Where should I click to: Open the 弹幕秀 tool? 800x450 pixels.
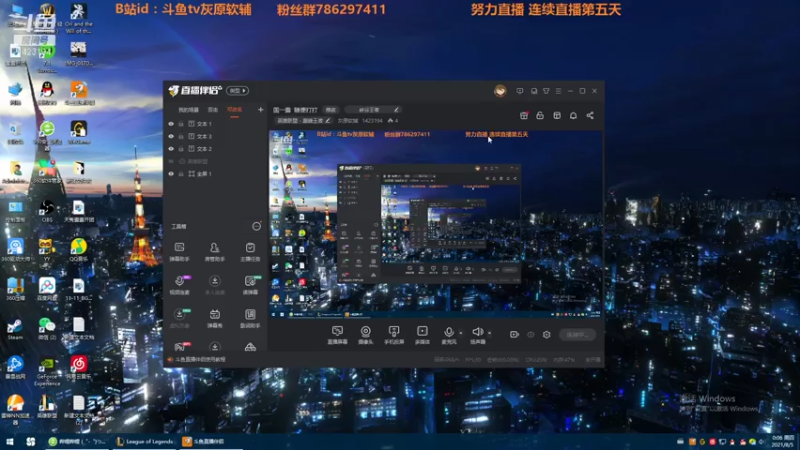214,318
